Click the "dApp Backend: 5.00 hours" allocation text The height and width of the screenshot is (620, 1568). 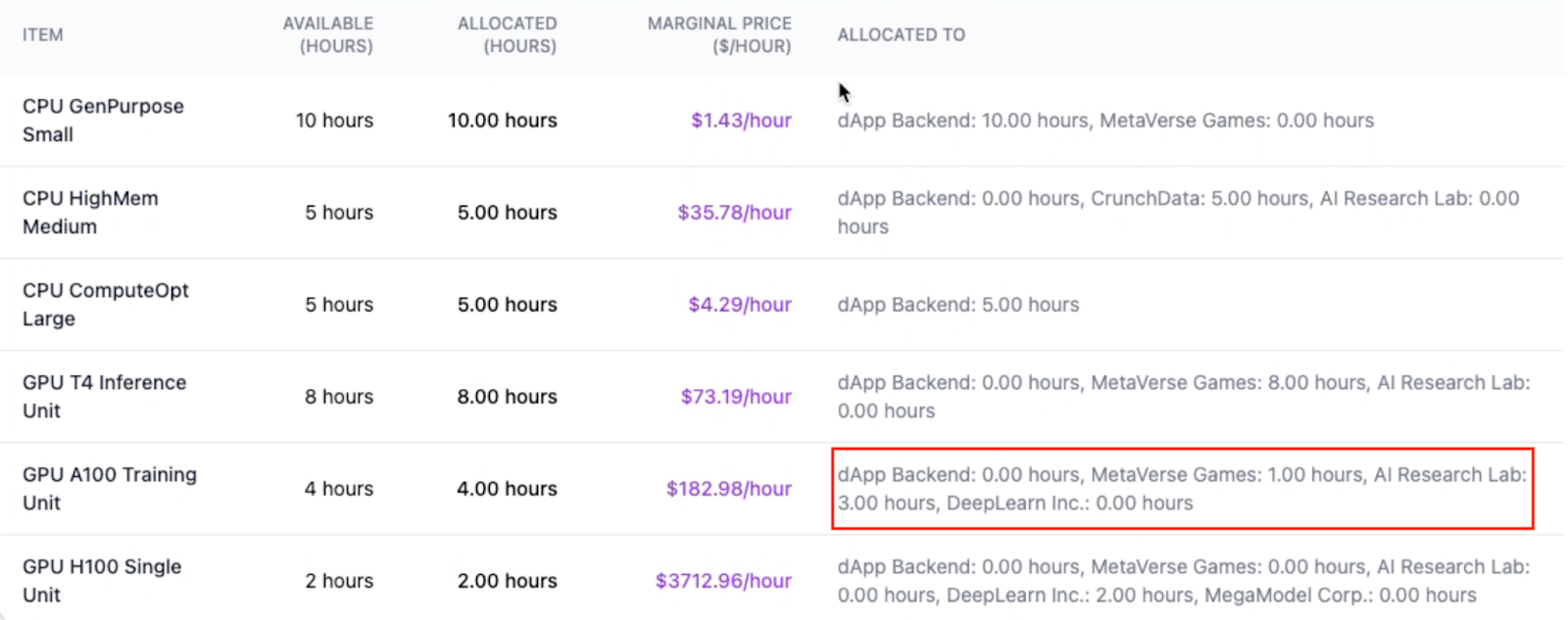tap(957, 305)
